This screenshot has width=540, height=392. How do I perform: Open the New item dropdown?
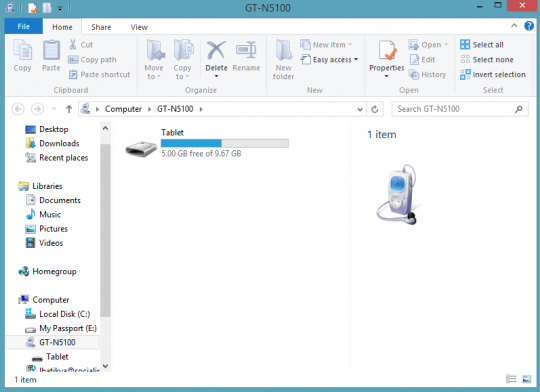[326, 44]
